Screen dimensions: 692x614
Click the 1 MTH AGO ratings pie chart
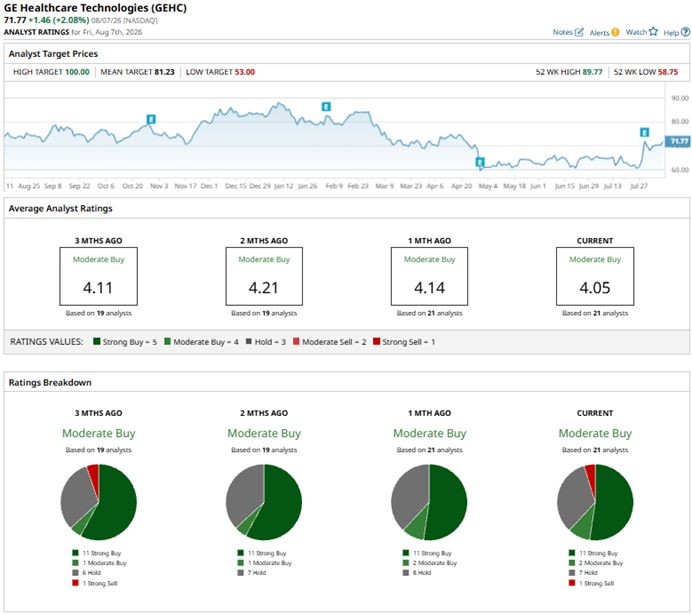point(429,502)
